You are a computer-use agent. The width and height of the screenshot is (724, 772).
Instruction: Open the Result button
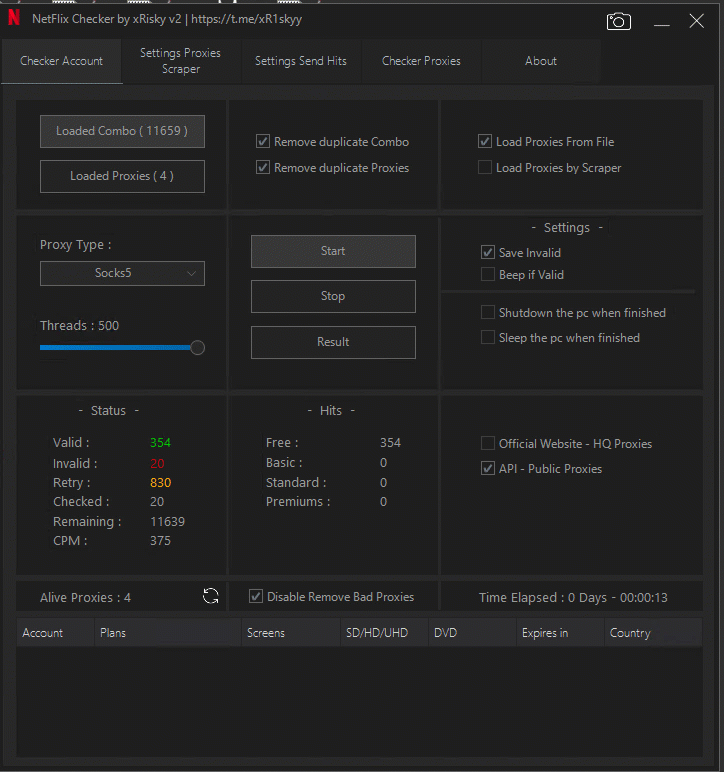click(x=333, y=342)
